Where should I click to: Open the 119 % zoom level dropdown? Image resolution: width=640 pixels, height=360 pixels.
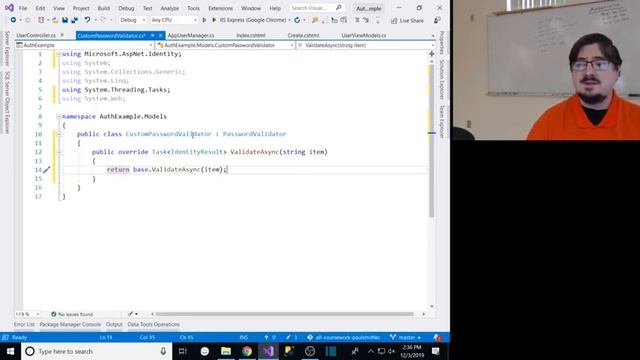[x=28, y=314]
